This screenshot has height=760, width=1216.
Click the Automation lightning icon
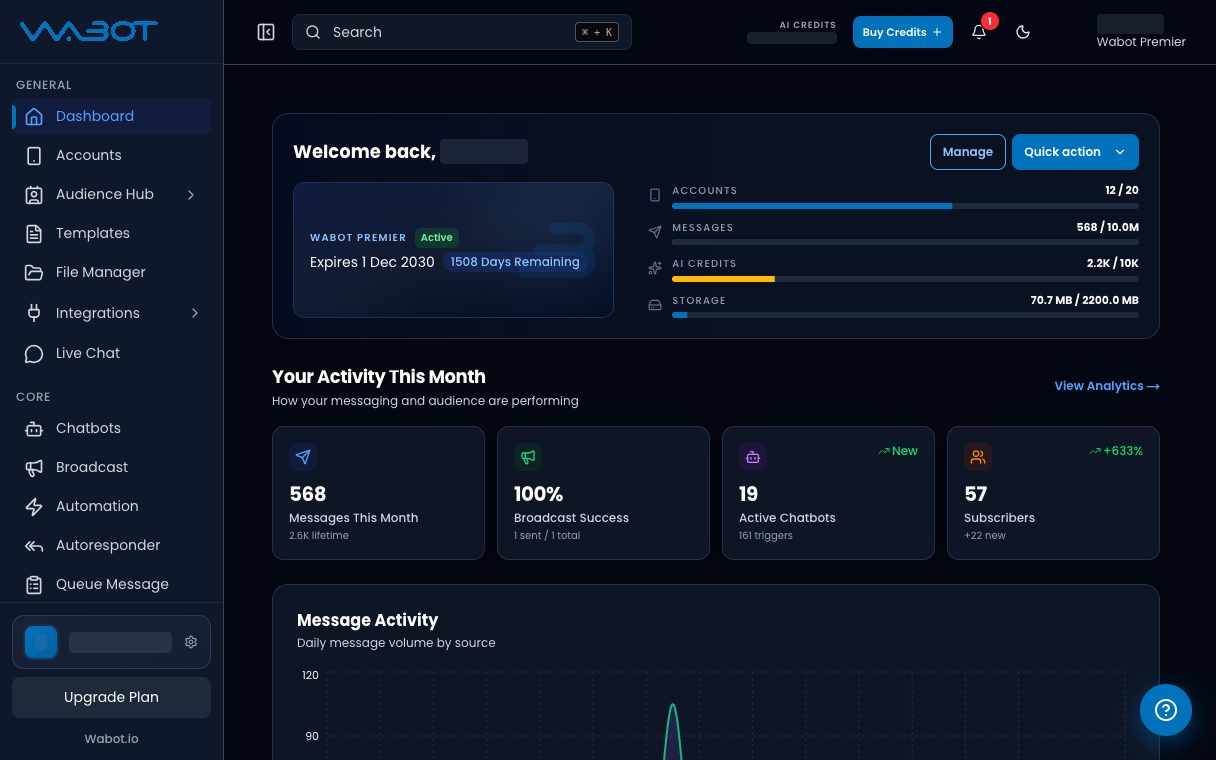point(34,506)
